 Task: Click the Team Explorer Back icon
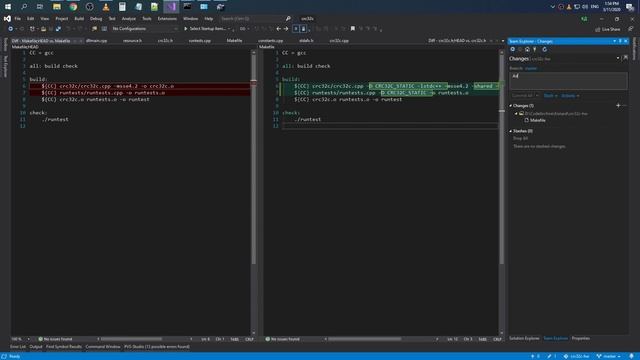click(x=513, y=49)
